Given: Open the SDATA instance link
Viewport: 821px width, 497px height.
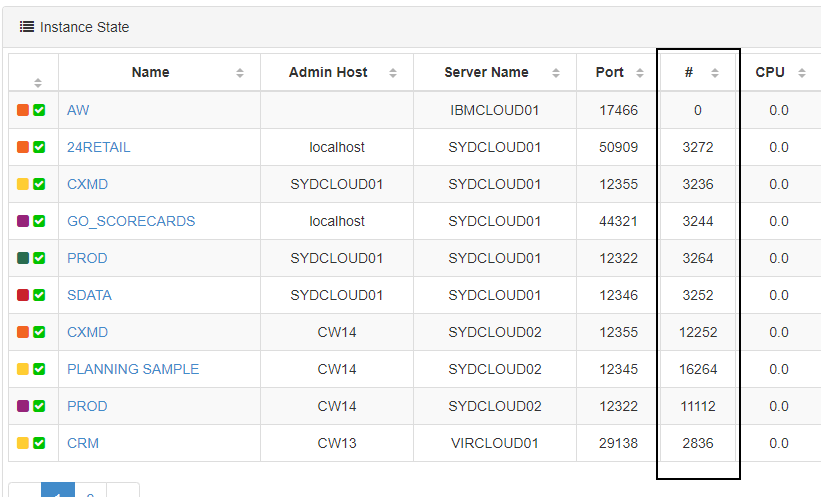Looking at the screenshot, I should [x=89, y=295].
